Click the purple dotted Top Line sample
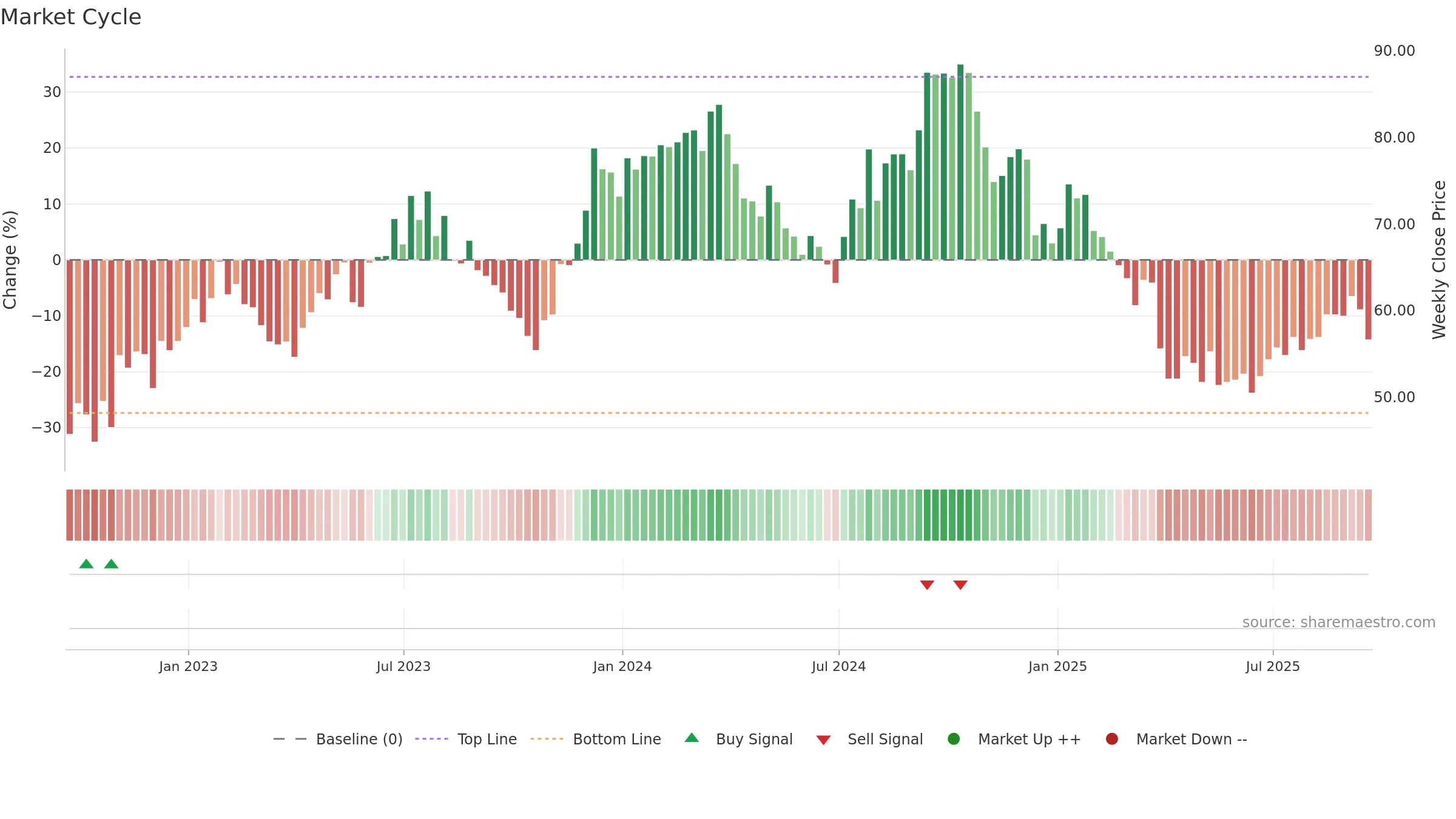The width and height of the screenshot is (1456, 819). coord(431,739)
